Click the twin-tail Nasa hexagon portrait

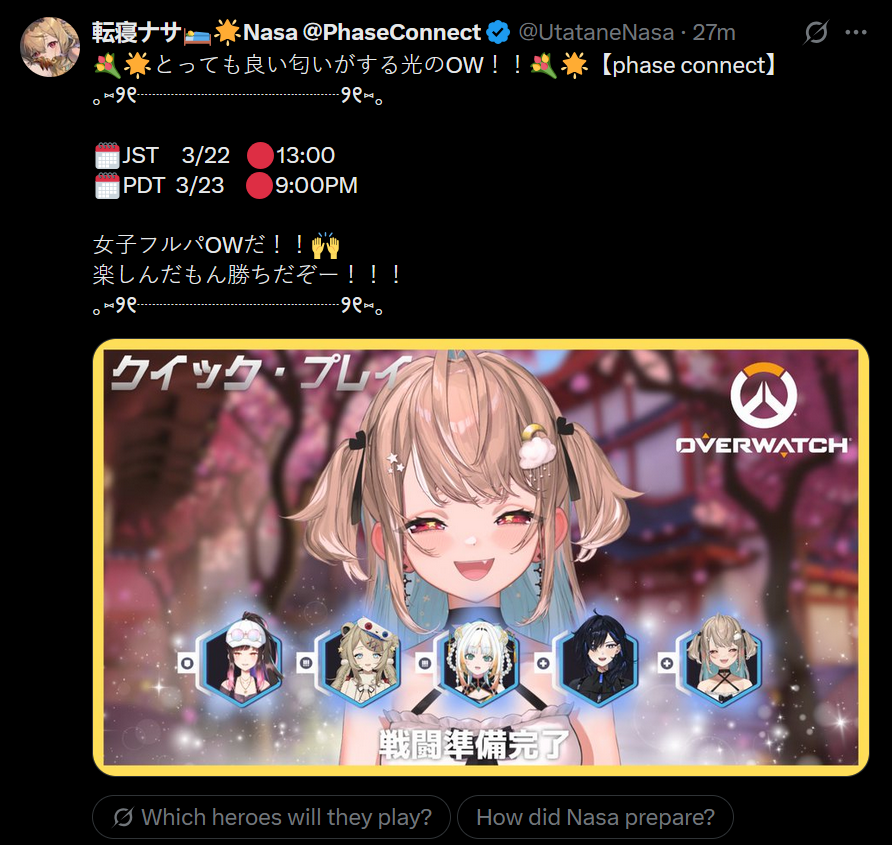[x=721, y=662]
